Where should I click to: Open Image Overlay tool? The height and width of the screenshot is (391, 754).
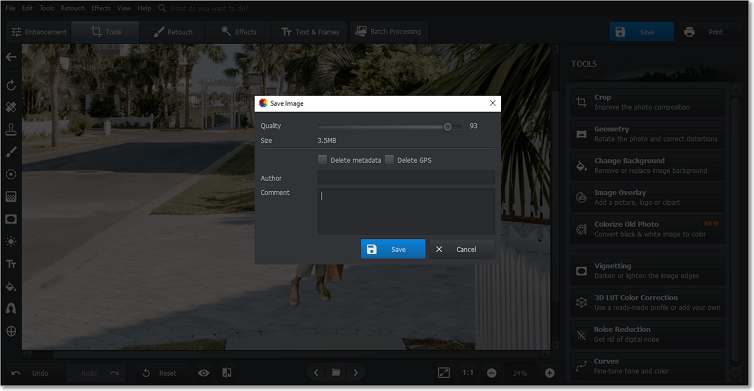tap(647, 197)
